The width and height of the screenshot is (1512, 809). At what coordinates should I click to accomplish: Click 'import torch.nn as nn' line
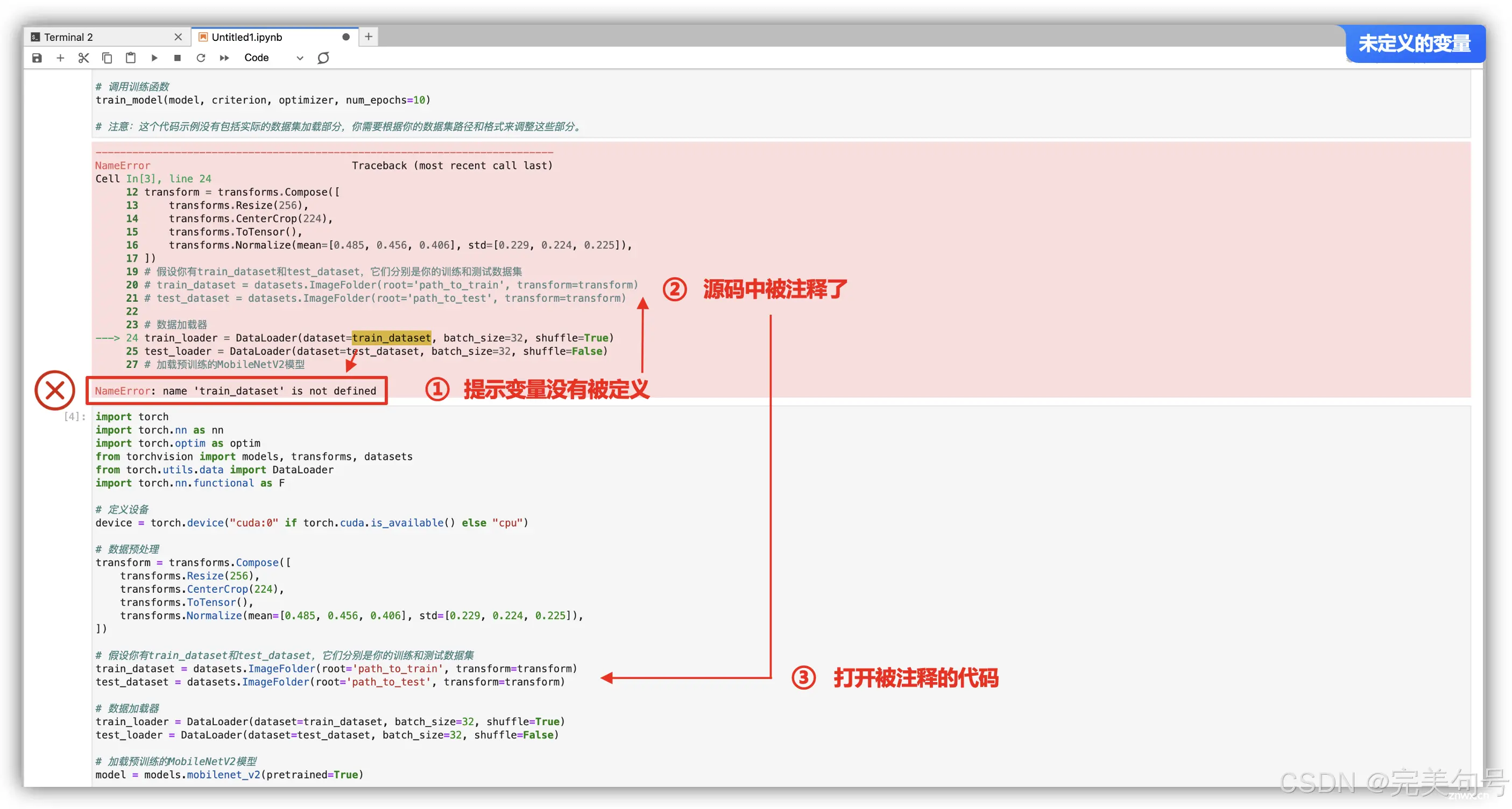(159, 431)
